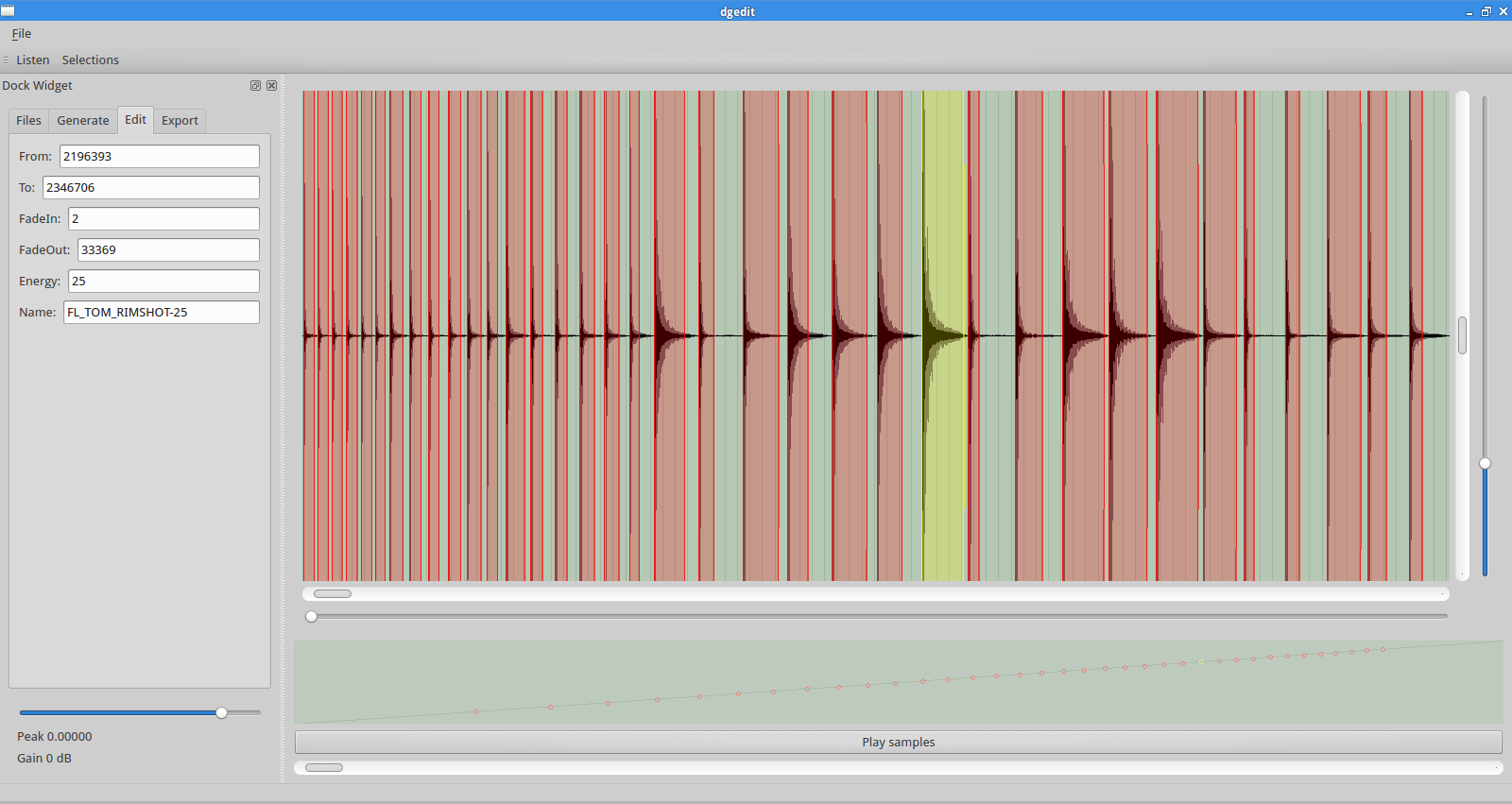Click the To sample position field

click(151, 187)
